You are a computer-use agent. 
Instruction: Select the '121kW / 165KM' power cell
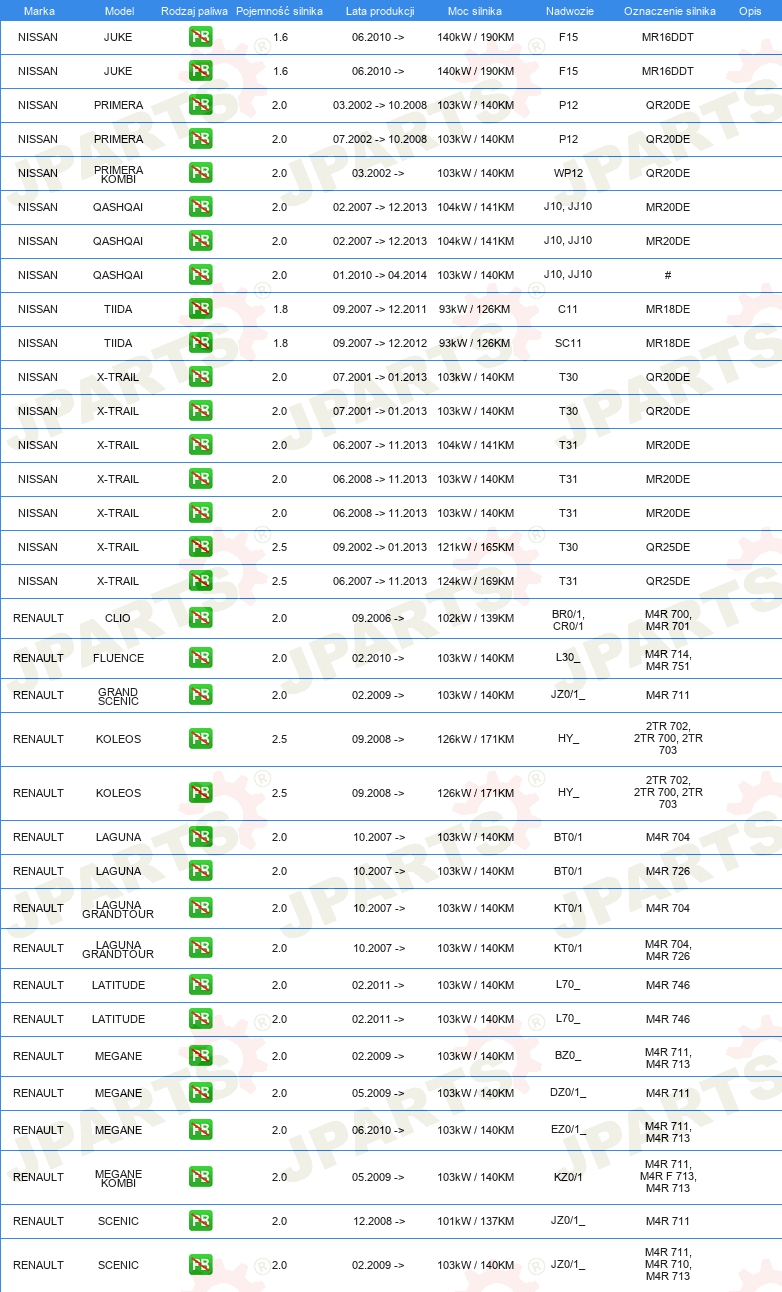[x=476, y=547]
